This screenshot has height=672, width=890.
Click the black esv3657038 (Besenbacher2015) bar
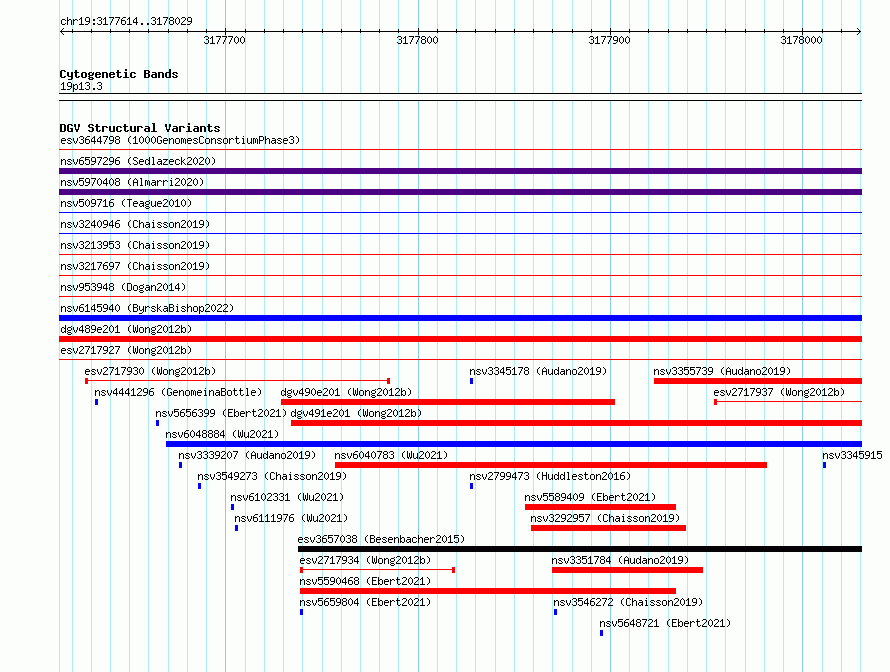[579, 549]
